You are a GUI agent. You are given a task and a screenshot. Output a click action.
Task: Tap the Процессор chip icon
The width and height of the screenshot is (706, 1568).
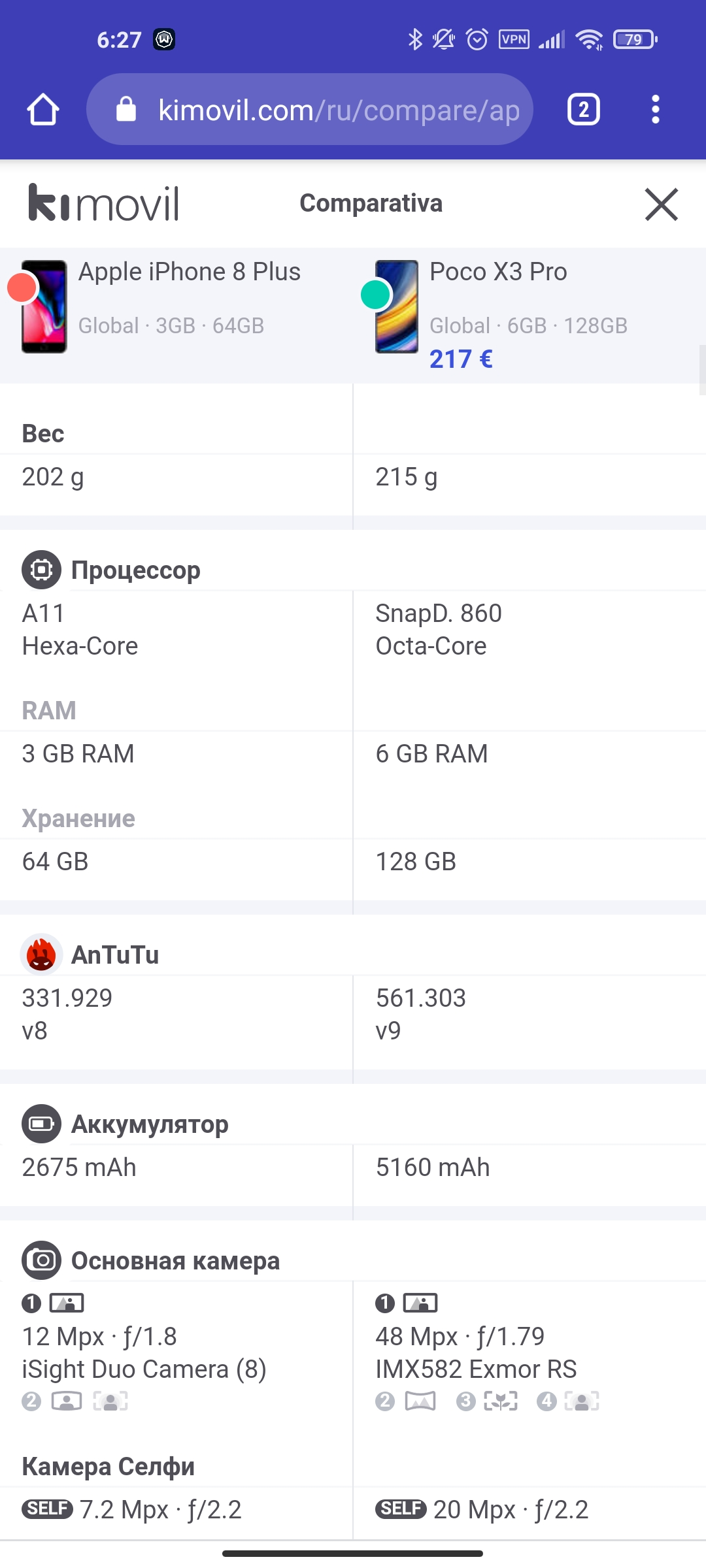41,570
